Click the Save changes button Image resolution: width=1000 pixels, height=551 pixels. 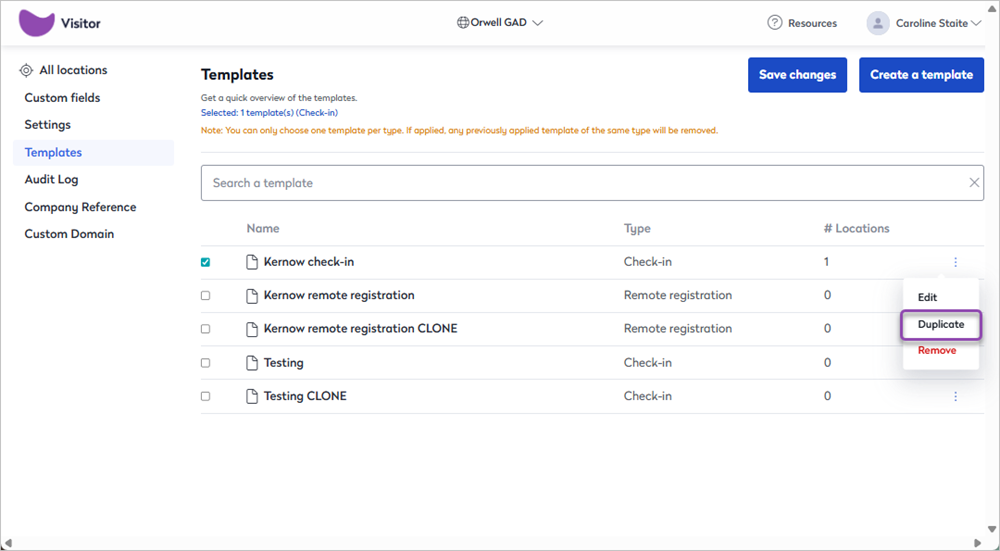(x=797, y=75)
